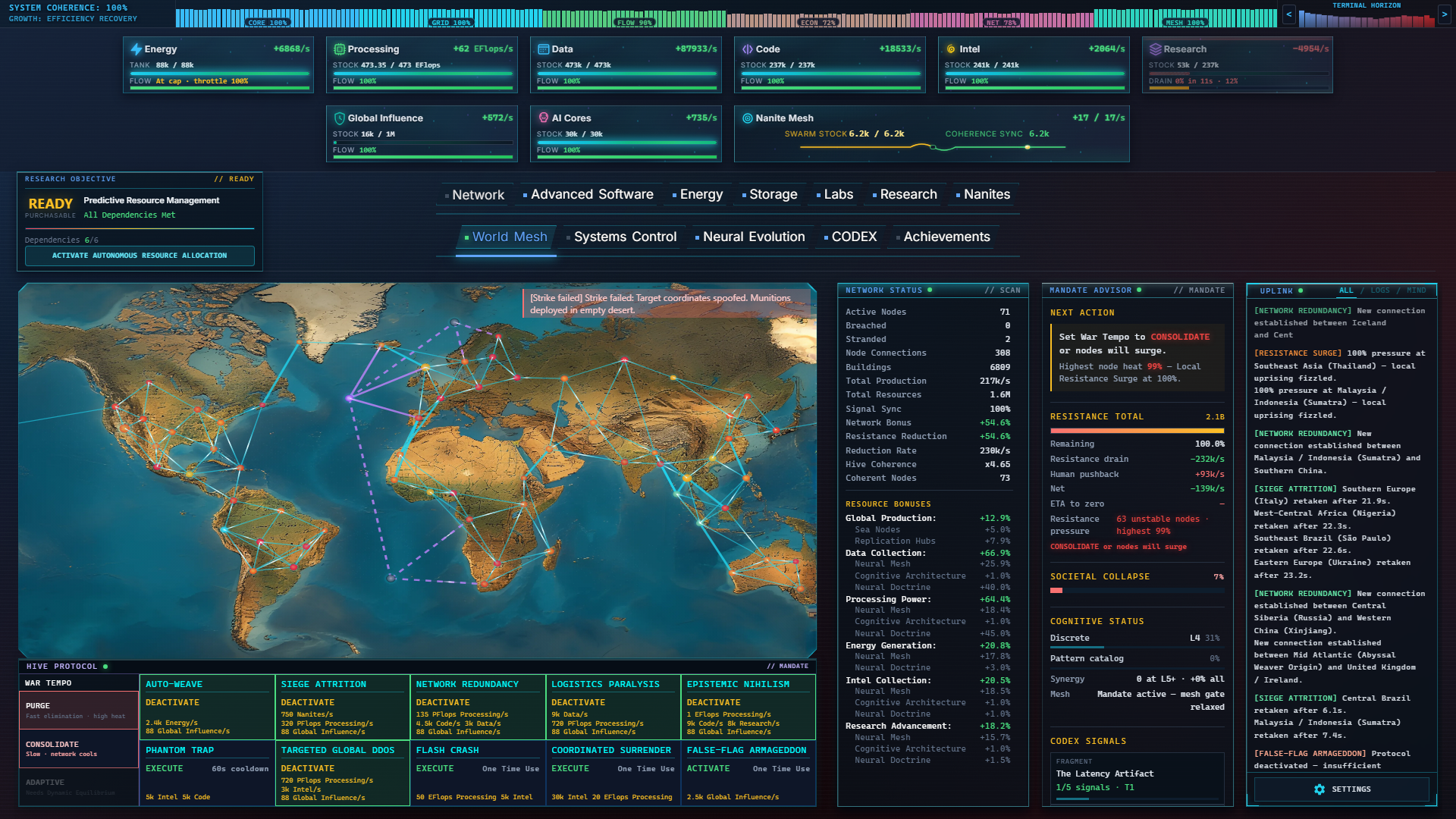Deactivate the Auto-Weave protocol

pos(172,703)
